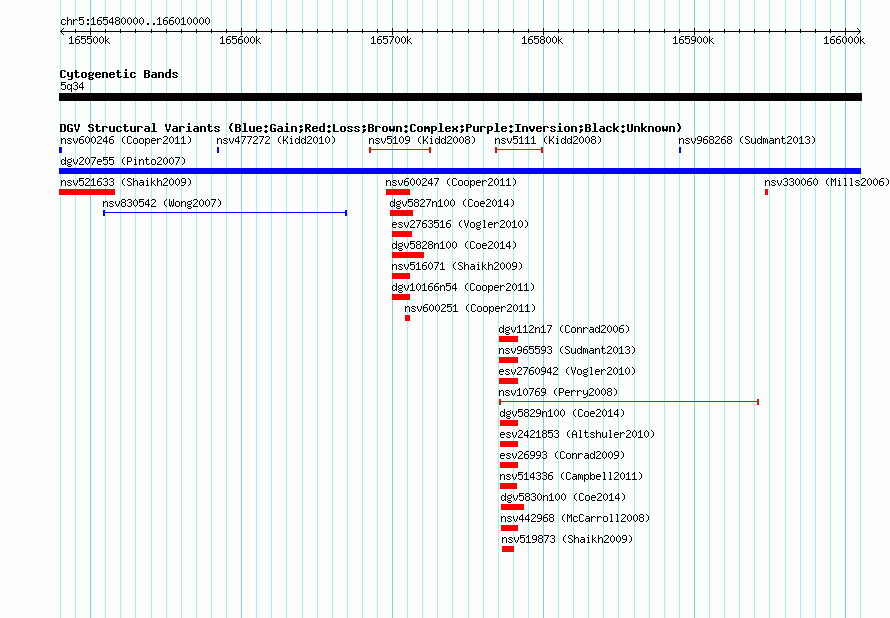Click the nsv600251 (Cooper2011) label
Viewport: 890px width, 618px height.
point(470,308)
